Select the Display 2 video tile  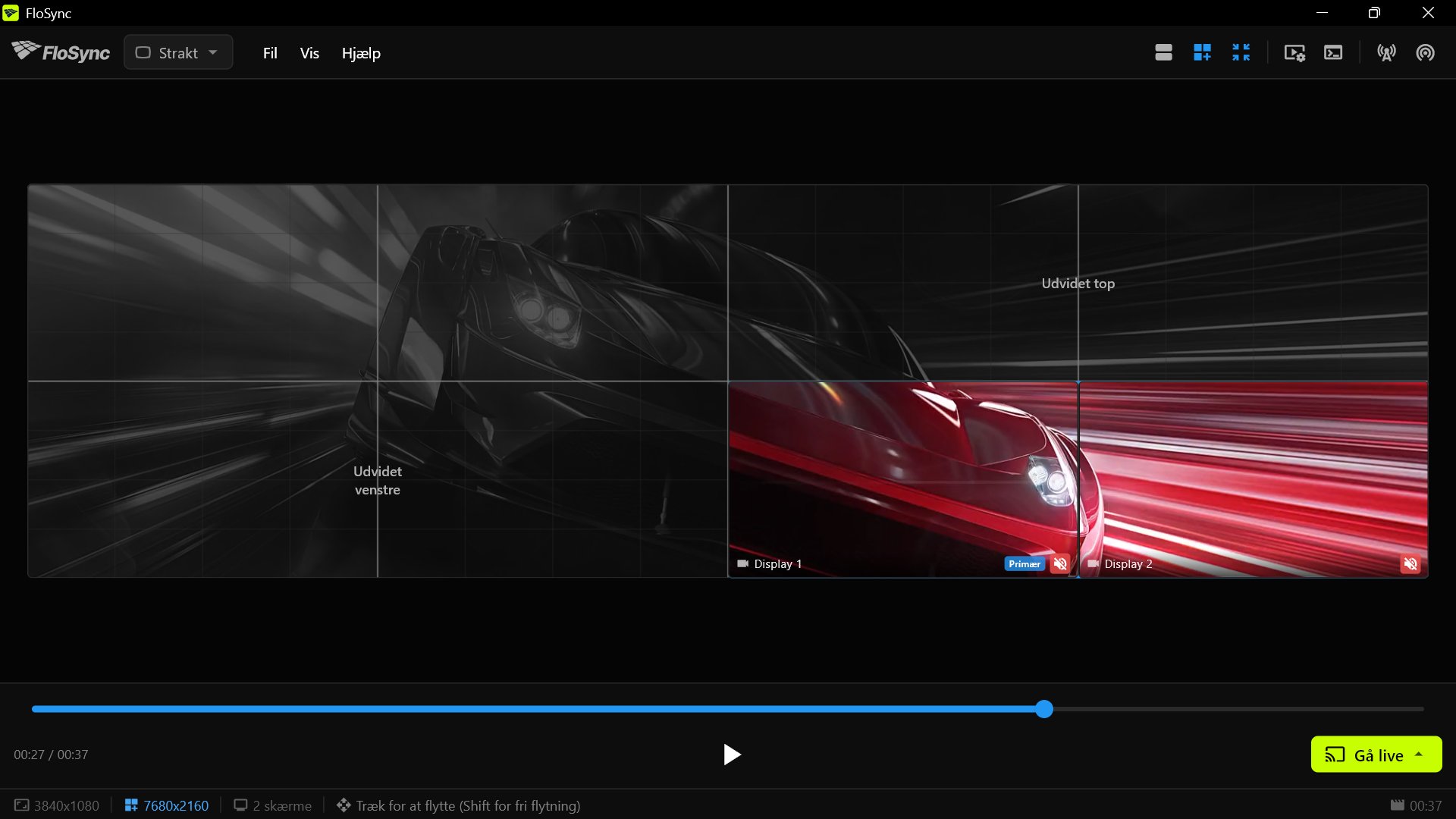pos(1253,479)
